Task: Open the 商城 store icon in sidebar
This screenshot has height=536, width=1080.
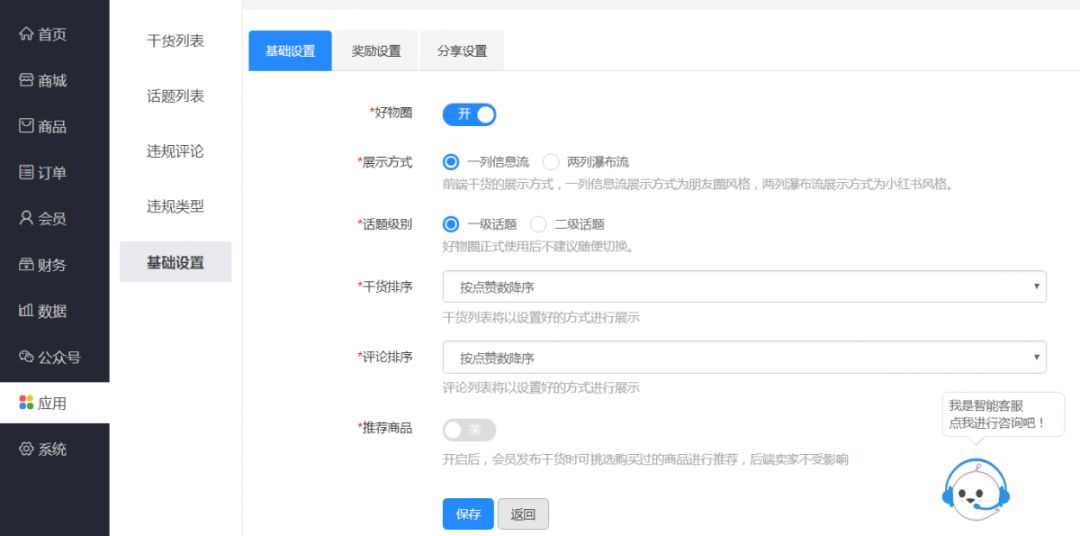Action: (x=26, y=81)
